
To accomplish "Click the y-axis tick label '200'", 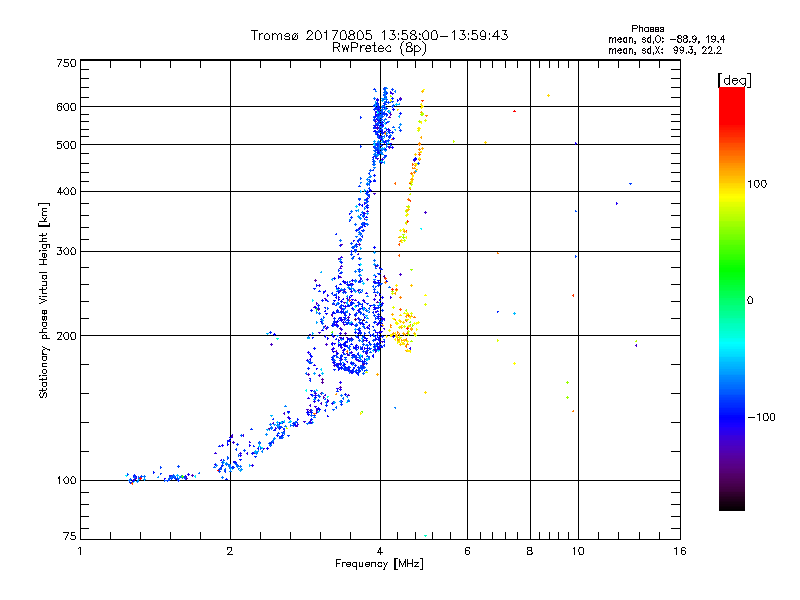I will coord(66,336).
